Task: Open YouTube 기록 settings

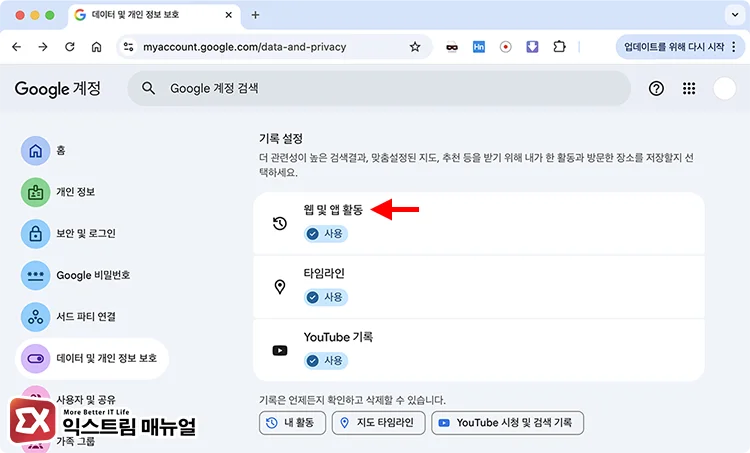Action: click(479, 350)
